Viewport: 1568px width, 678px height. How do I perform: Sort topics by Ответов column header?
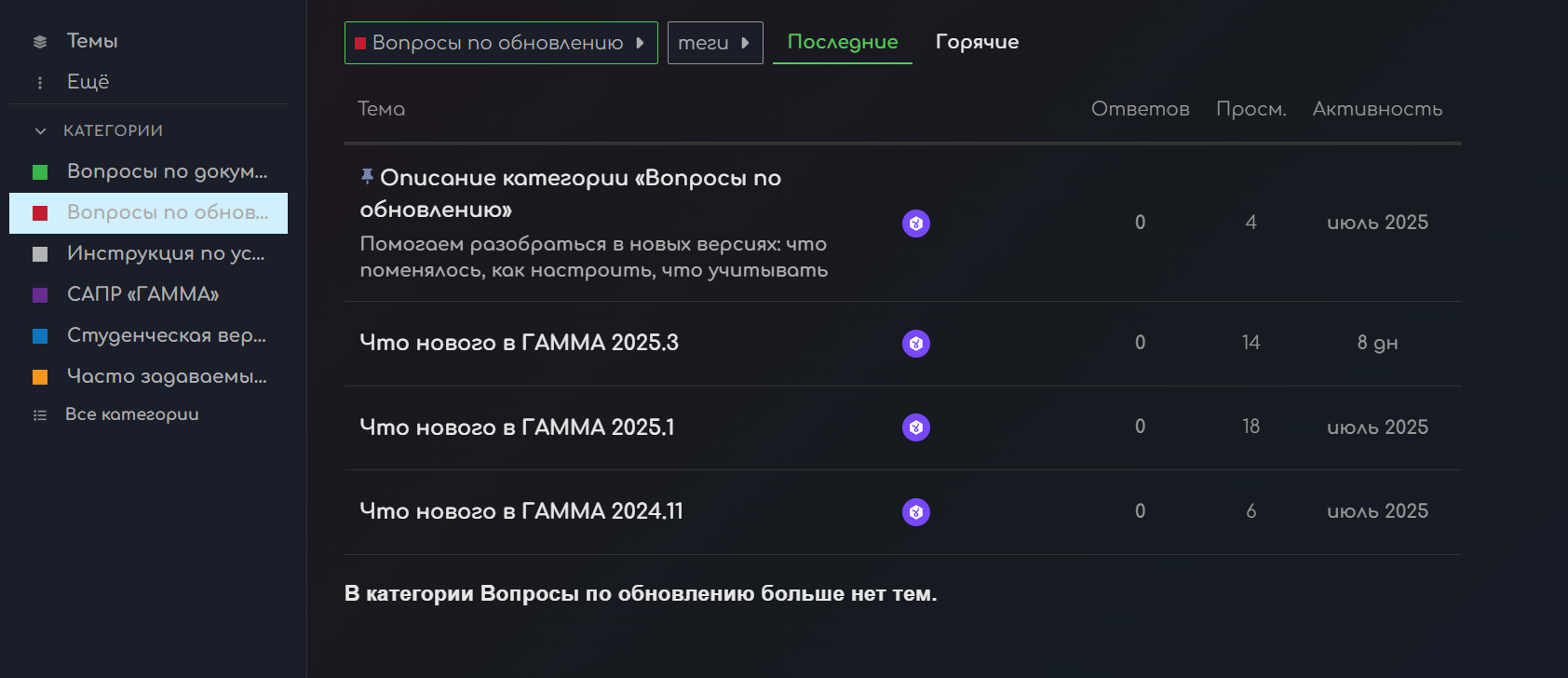1140,109
